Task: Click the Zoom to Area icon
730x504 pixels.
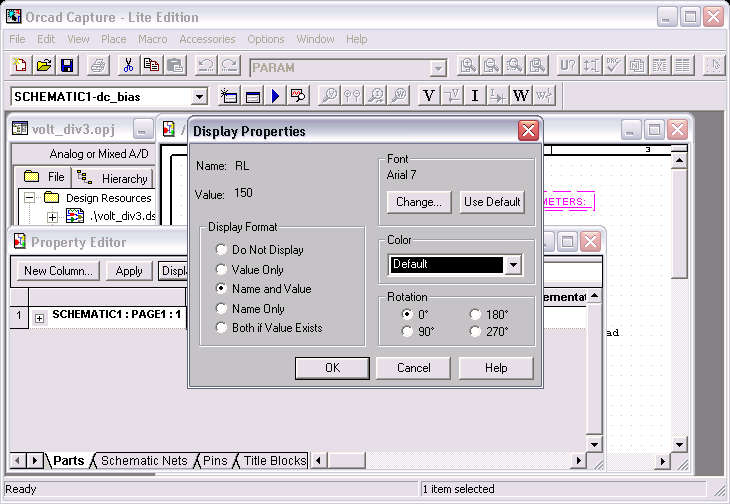Action: (x=514, y=66)
